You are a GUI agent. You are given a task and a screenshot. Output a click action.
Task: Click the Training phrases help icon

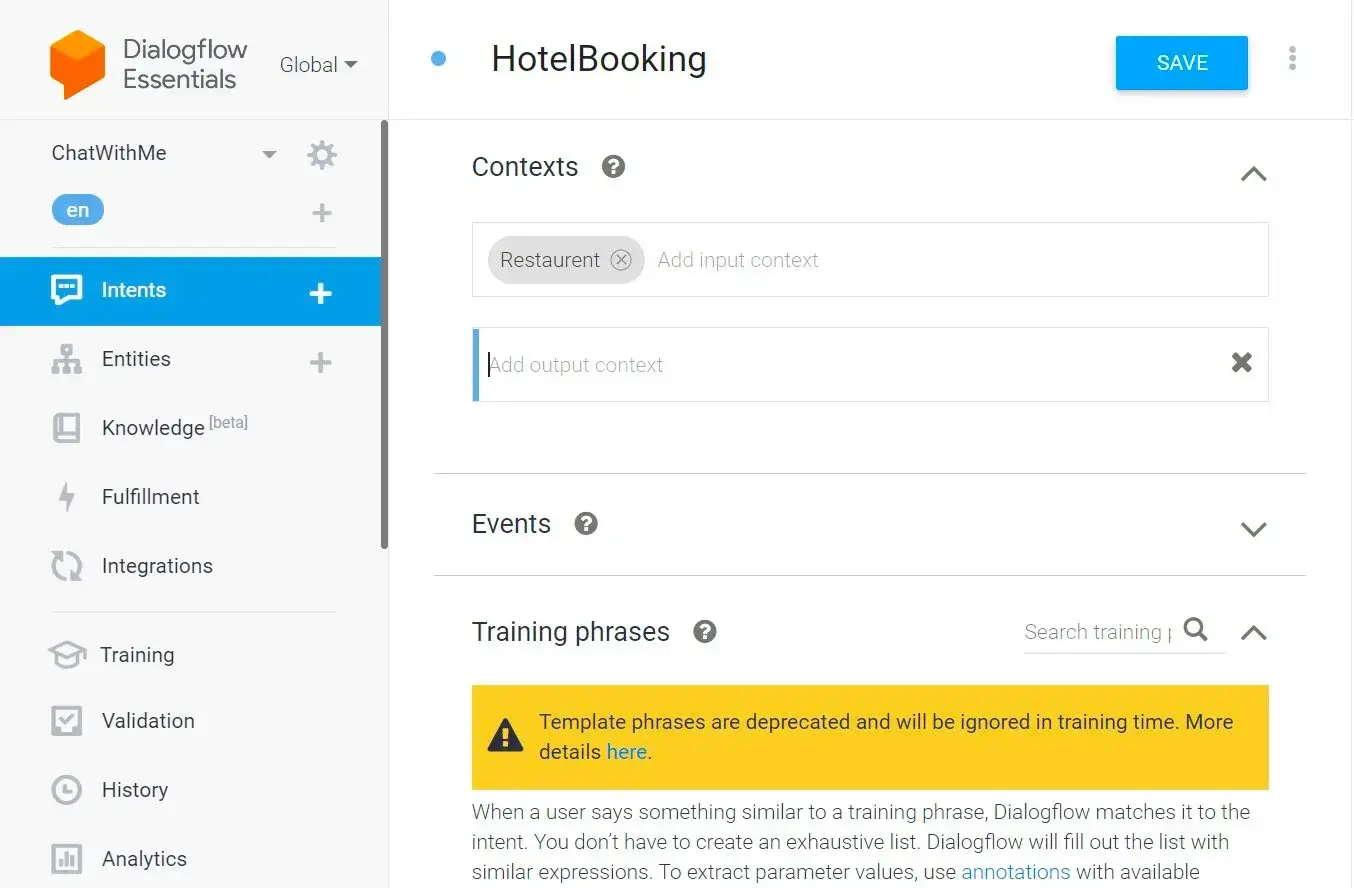point(705,632)
